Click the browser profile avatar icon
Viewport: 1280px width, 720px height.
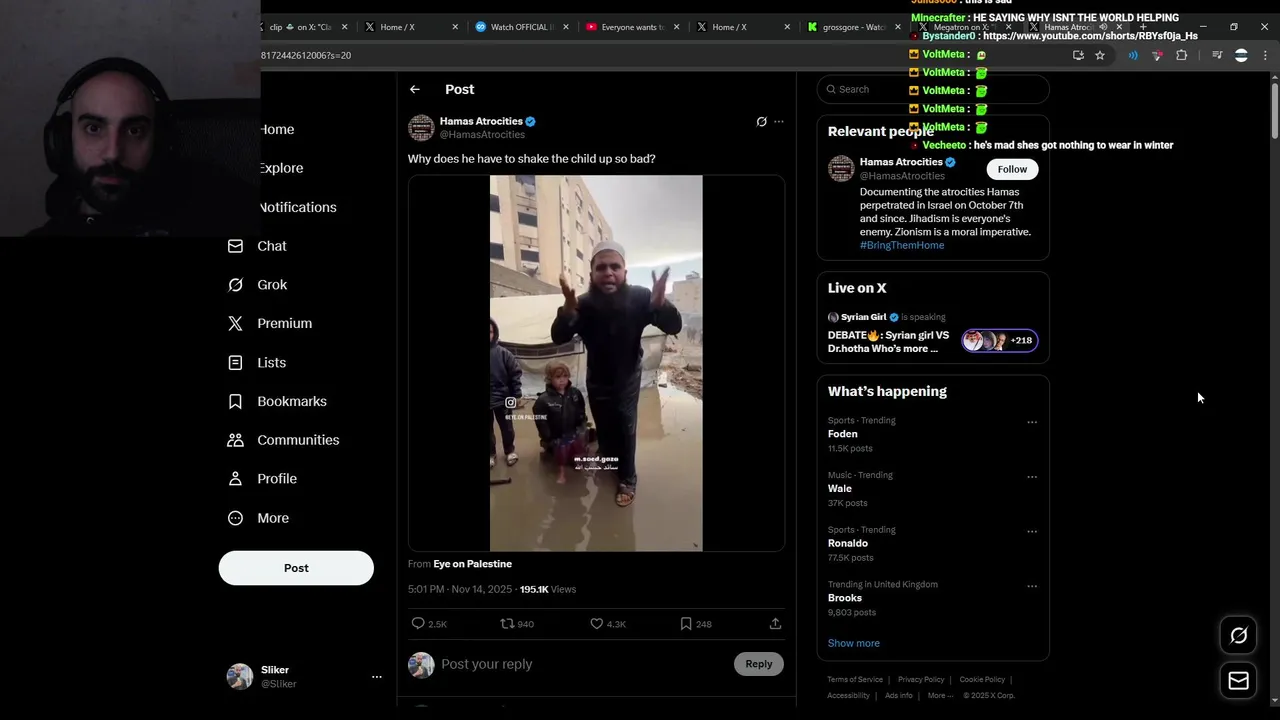pyautogui.click(x=1241, y=56)
